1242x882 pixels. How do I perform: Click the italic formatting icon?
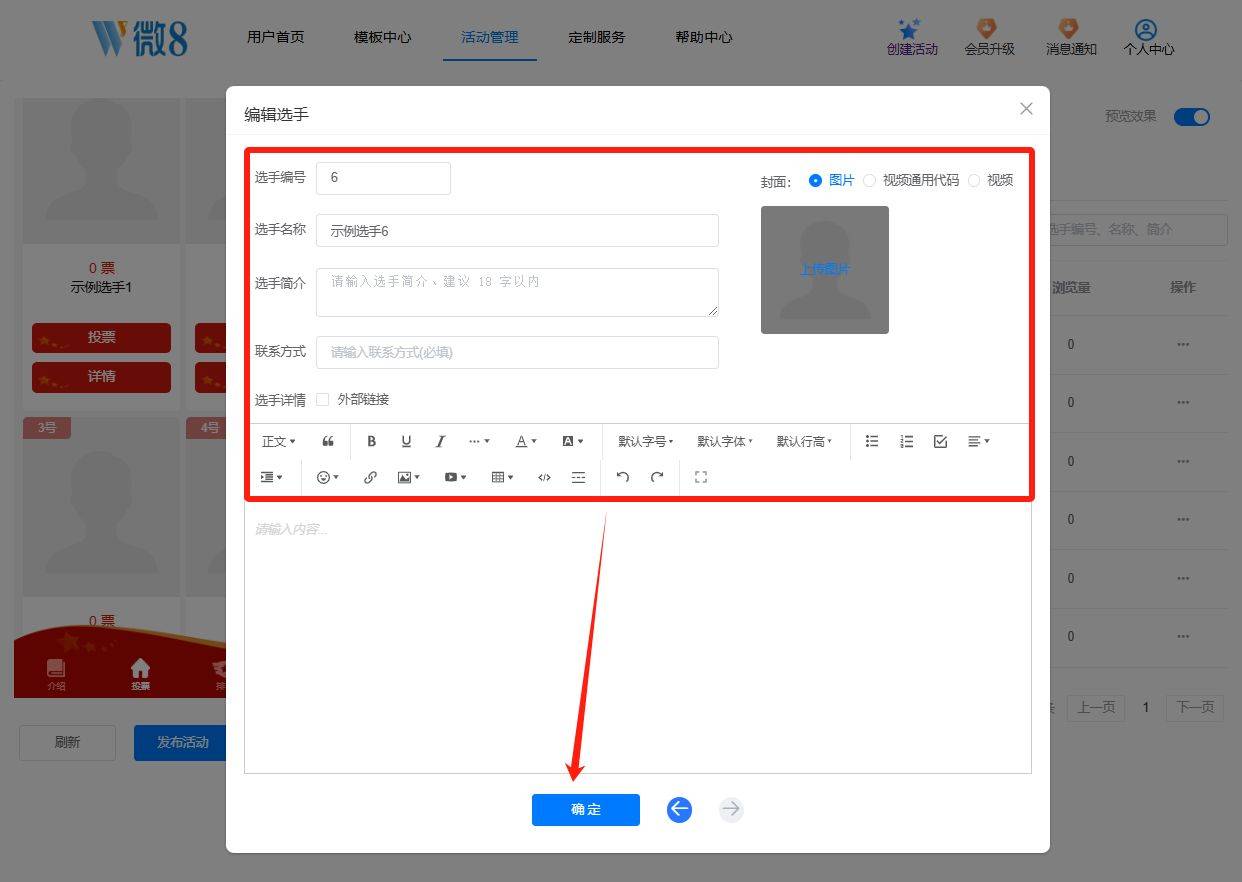[440, 441]
